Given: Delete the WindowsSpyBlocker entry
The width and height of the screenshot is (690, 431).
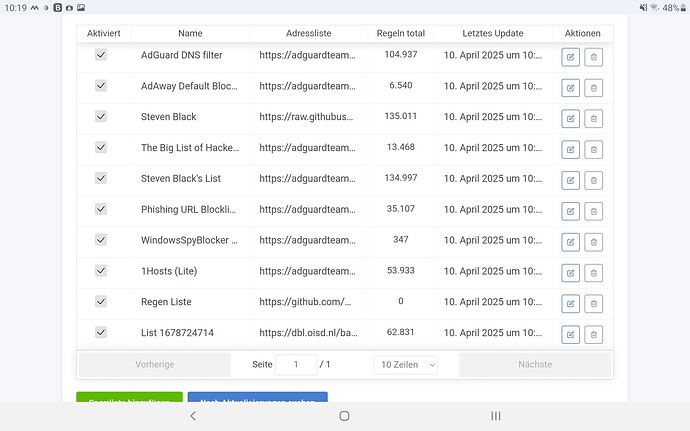Looking at the screenshot, I should coord(593,242).
